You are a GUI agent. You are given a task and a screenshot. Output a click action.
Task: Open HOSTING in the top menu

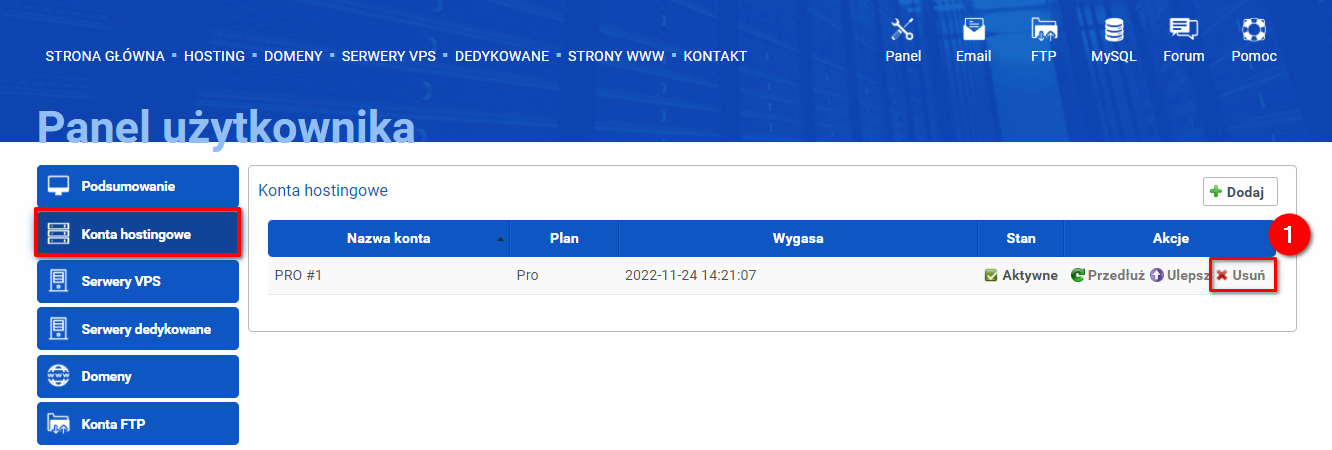tap(214, 56)
